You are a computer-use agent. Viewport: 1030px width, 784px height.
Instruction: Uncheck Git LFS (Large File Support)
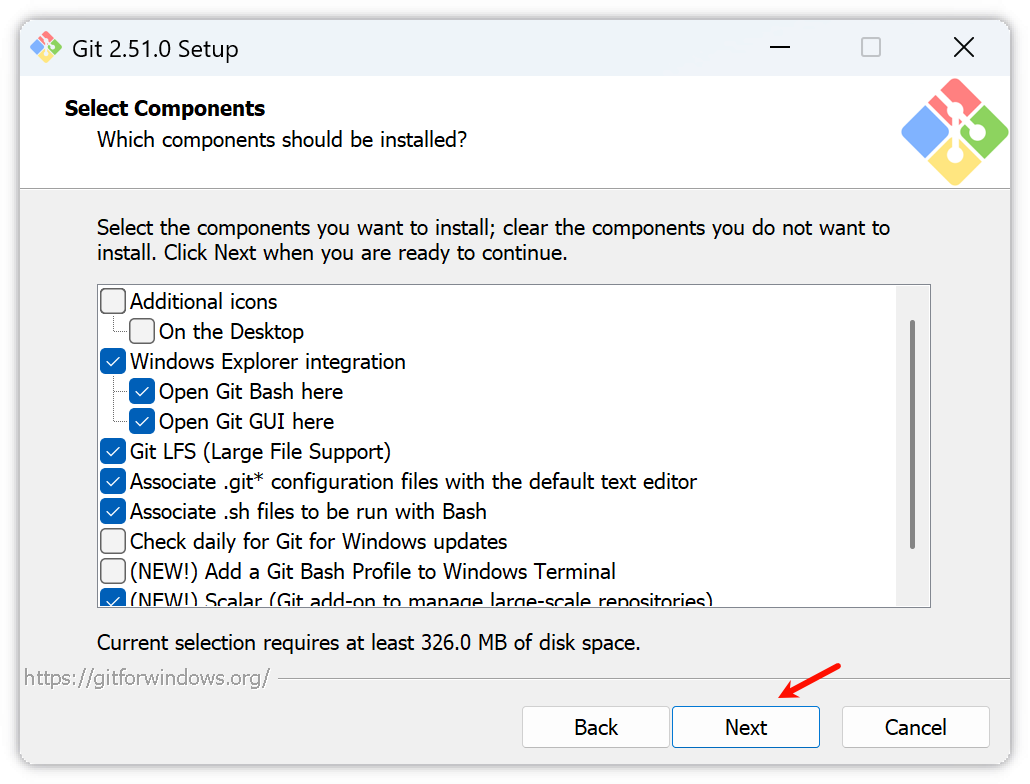pos(114,451)
